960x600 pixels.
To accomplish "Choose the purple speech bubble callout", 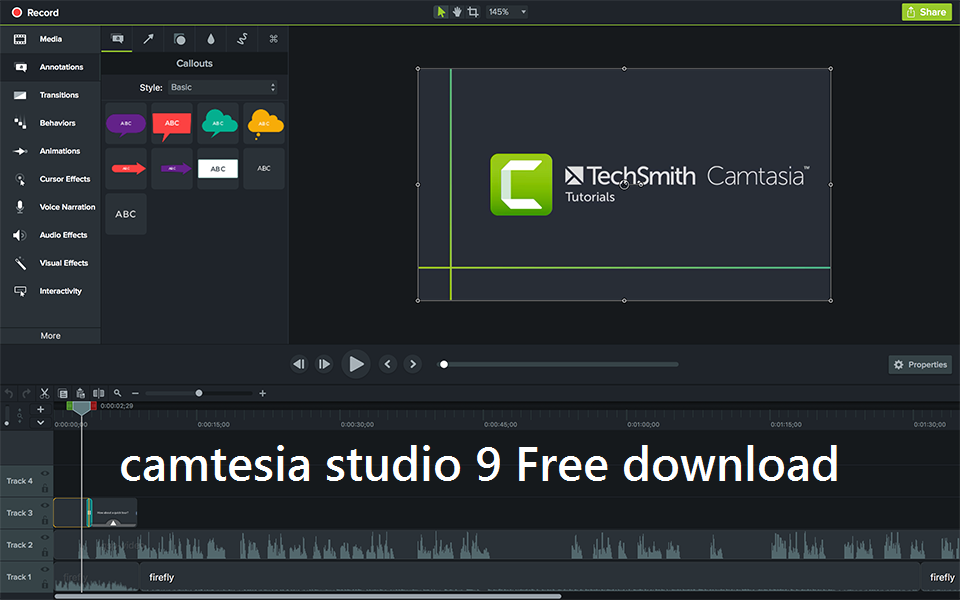I will [126, 124].
